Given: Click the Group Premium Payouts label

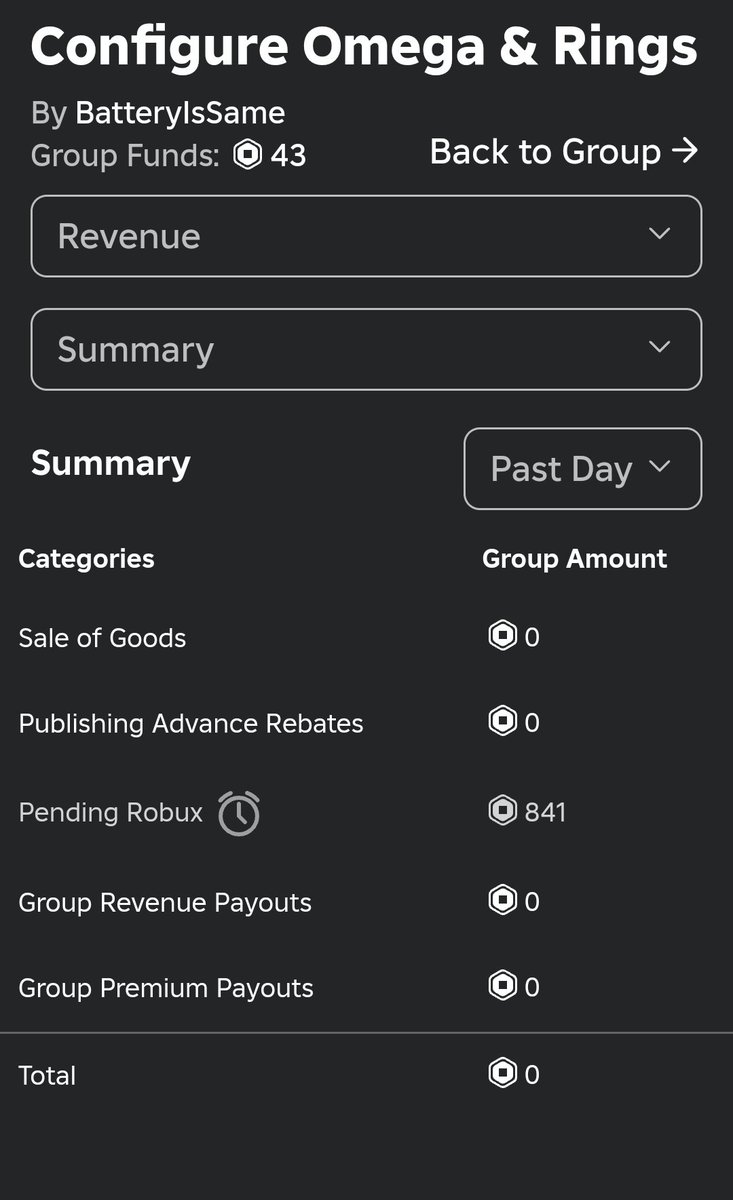Looking at the screenshot, I should coord(166,988).
